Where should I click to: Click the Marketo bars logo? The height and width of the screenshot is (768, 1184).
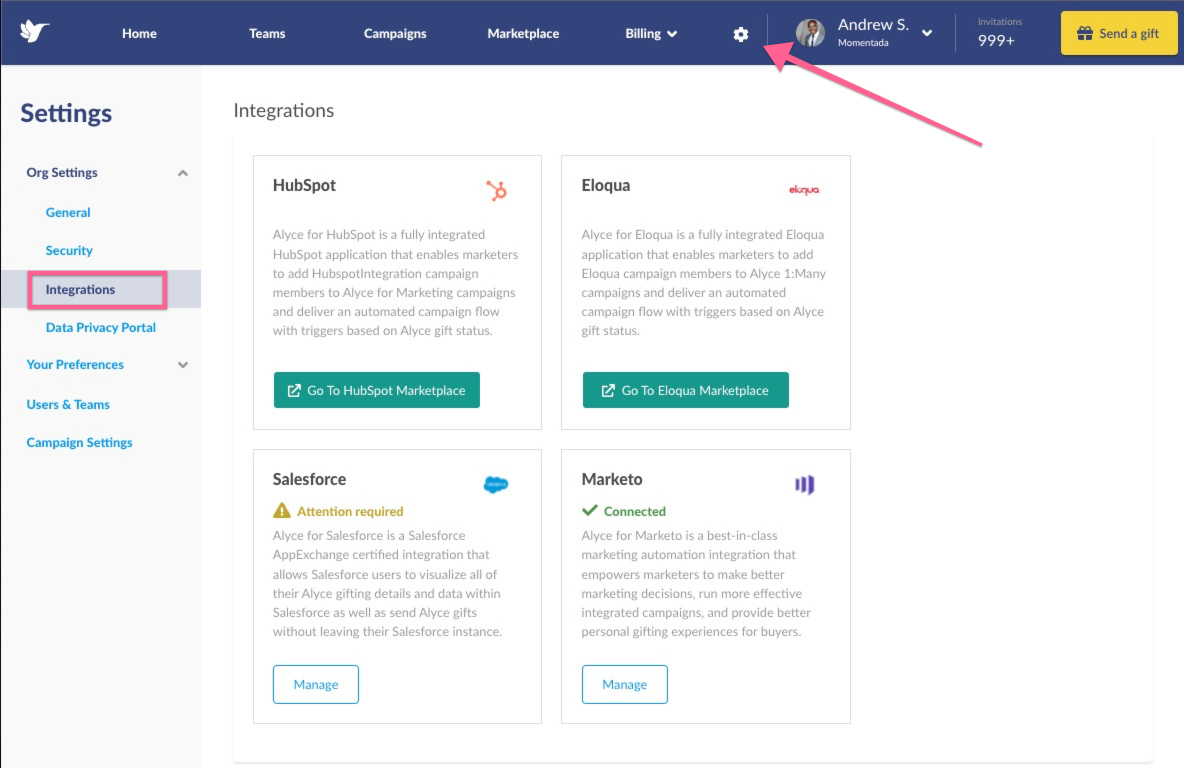coord(804,484)
